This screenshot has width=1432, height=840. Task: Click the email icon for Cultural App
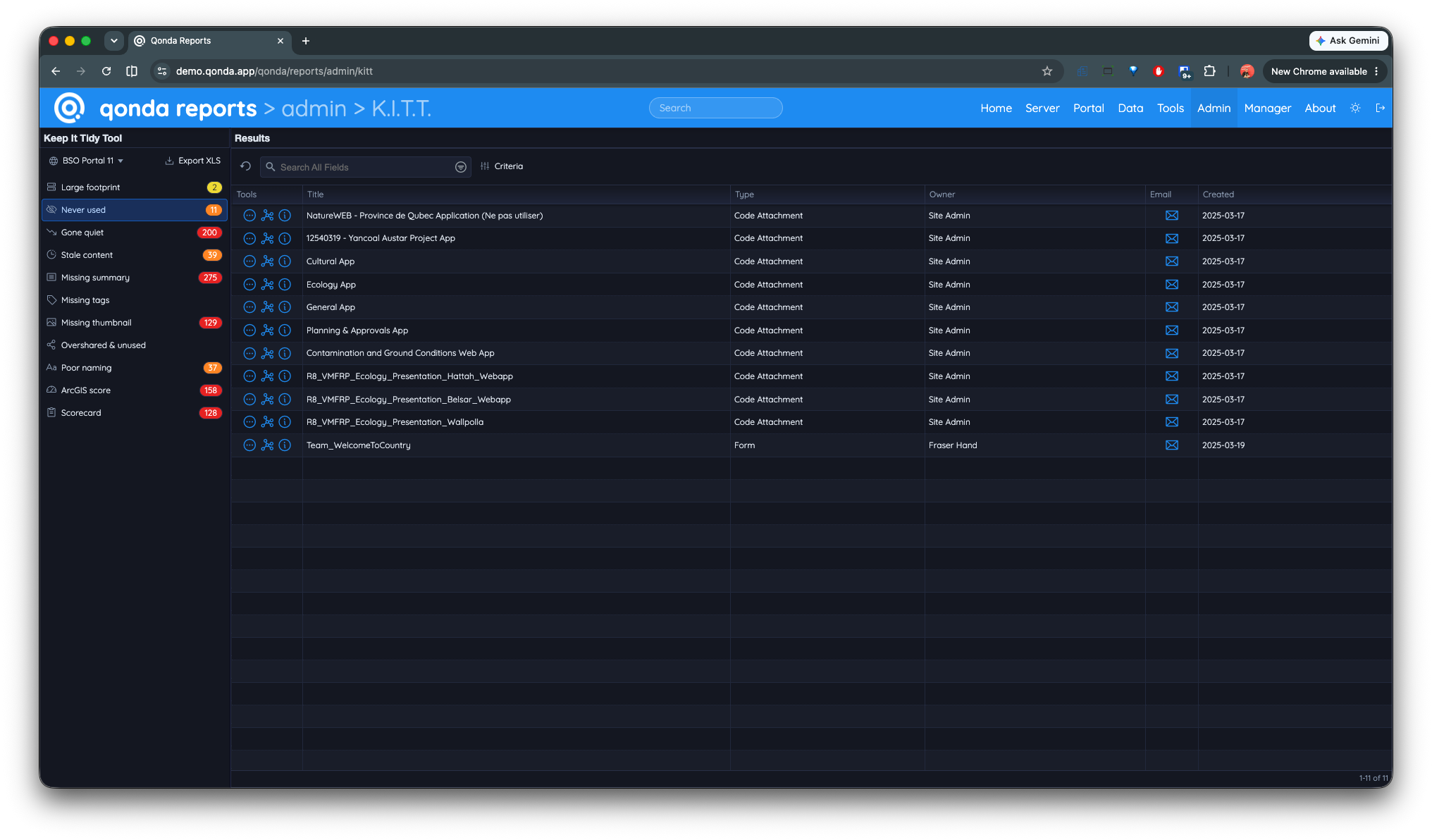click(x=1171, y=261)
